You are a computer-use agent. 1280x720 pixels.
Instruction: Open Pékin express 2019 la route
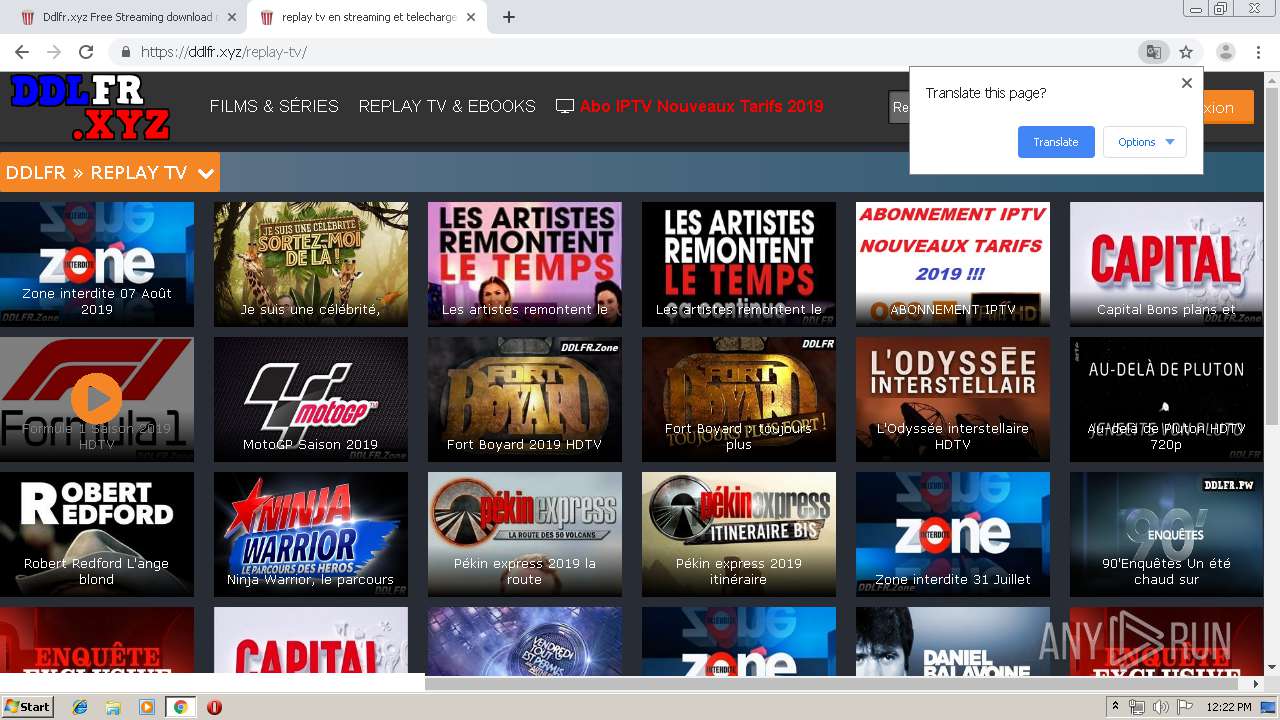point(525,534)
